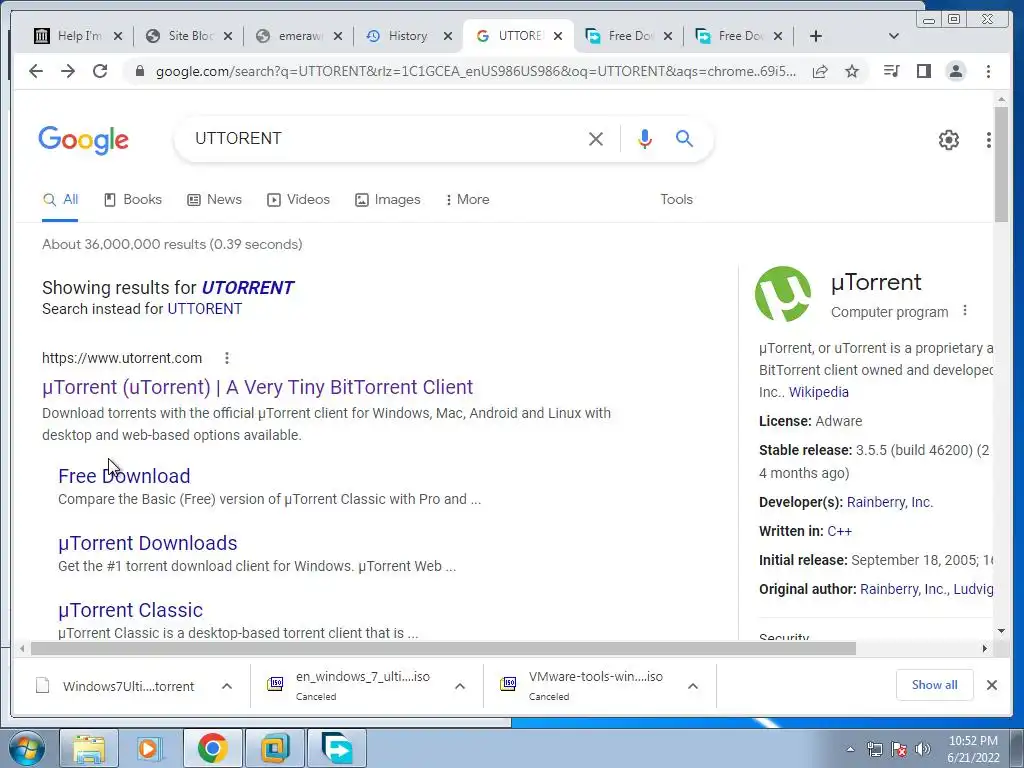This screenshot has width=1024, height=768.
Task: Search instead for UTTORENT
Action: [x=204, y=308]
